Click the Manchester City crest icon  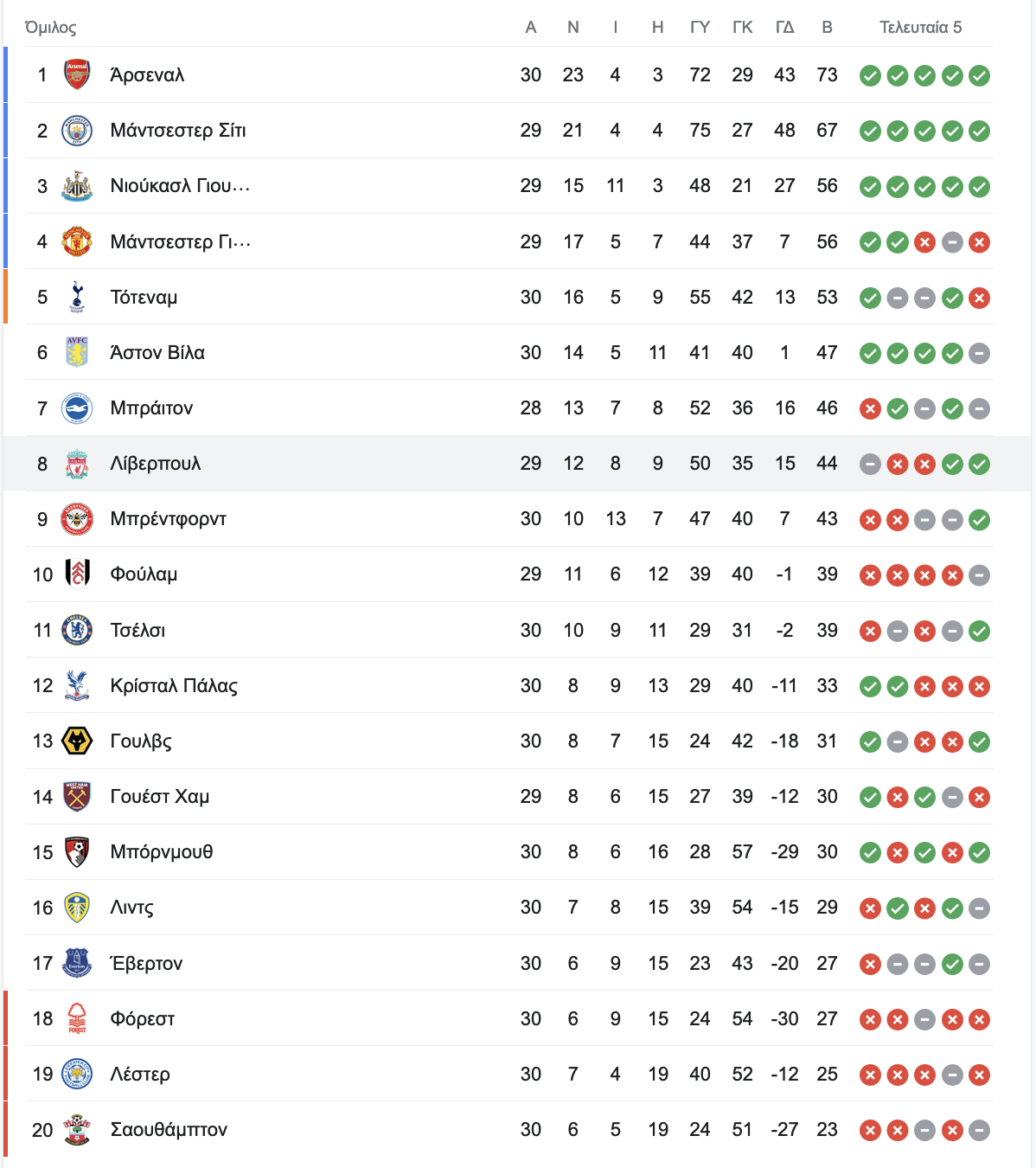[x=77, y=131]
